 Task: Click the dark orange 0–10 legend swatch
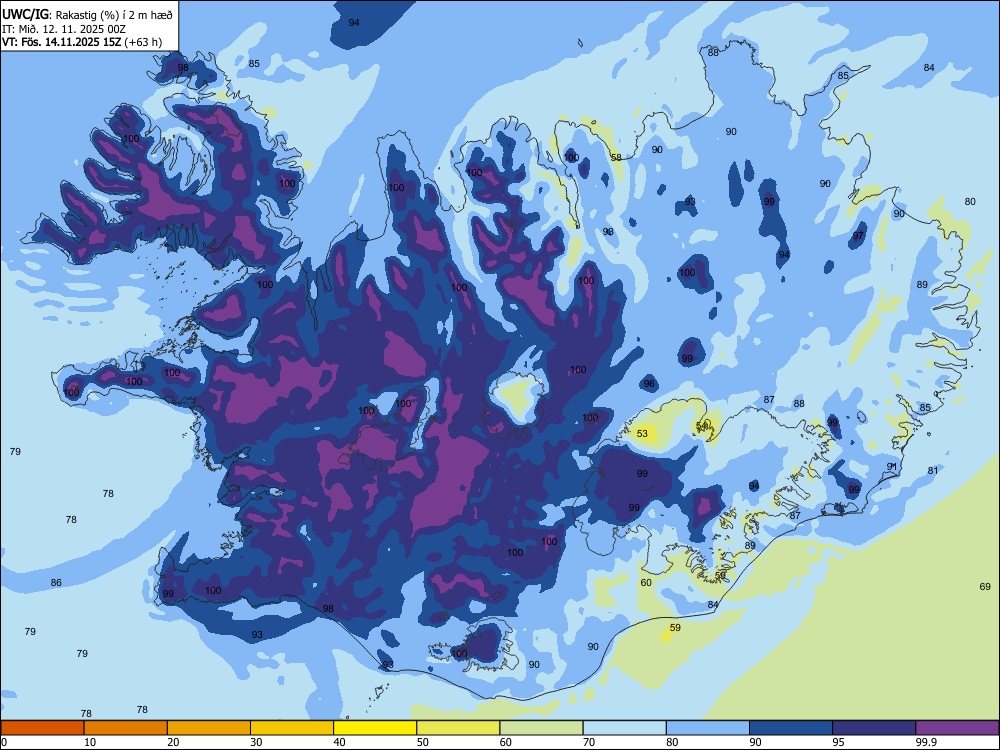click(x=42, y=728)
